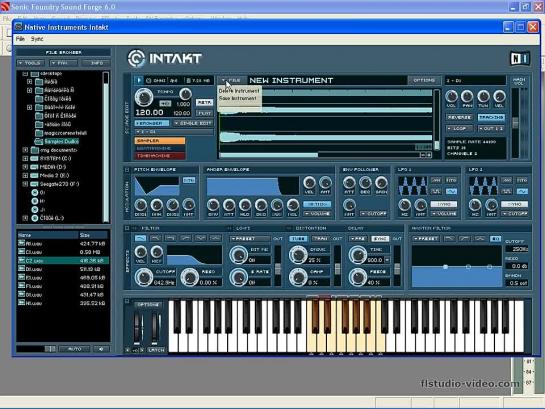
Task: Click Options button above keyboard wheels
Action: [148, 305]
